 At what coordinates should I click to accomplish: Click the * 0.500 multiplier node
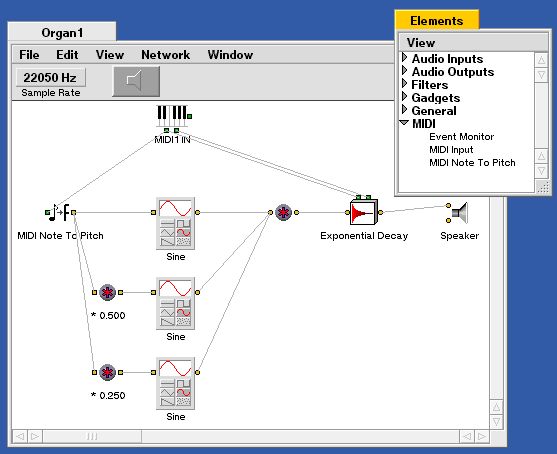coord(107,292)
